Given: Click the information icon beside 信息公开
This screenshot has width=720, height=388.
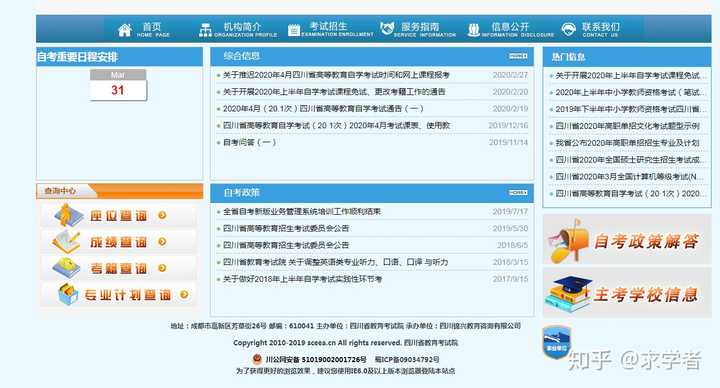Looking at the screenshot, I should tap(473, 30).
